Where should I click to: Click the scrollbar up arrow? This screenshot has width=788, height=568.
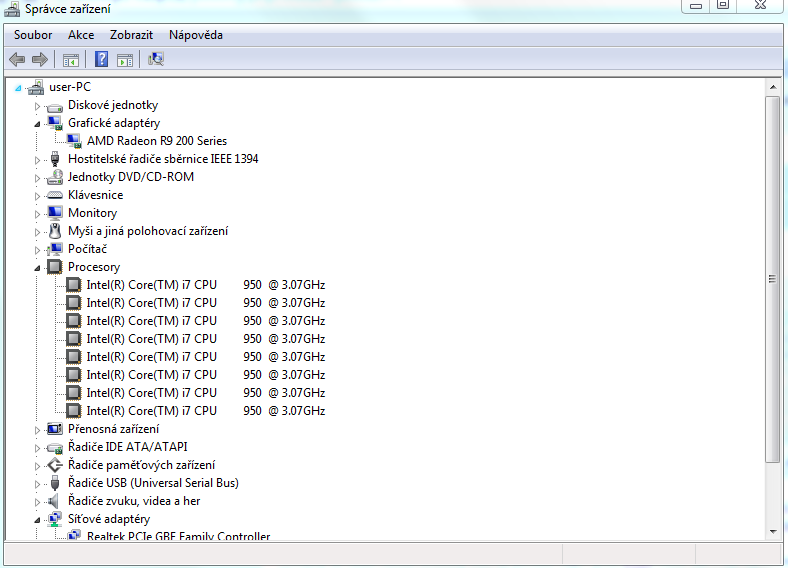(x=773, y=87)
